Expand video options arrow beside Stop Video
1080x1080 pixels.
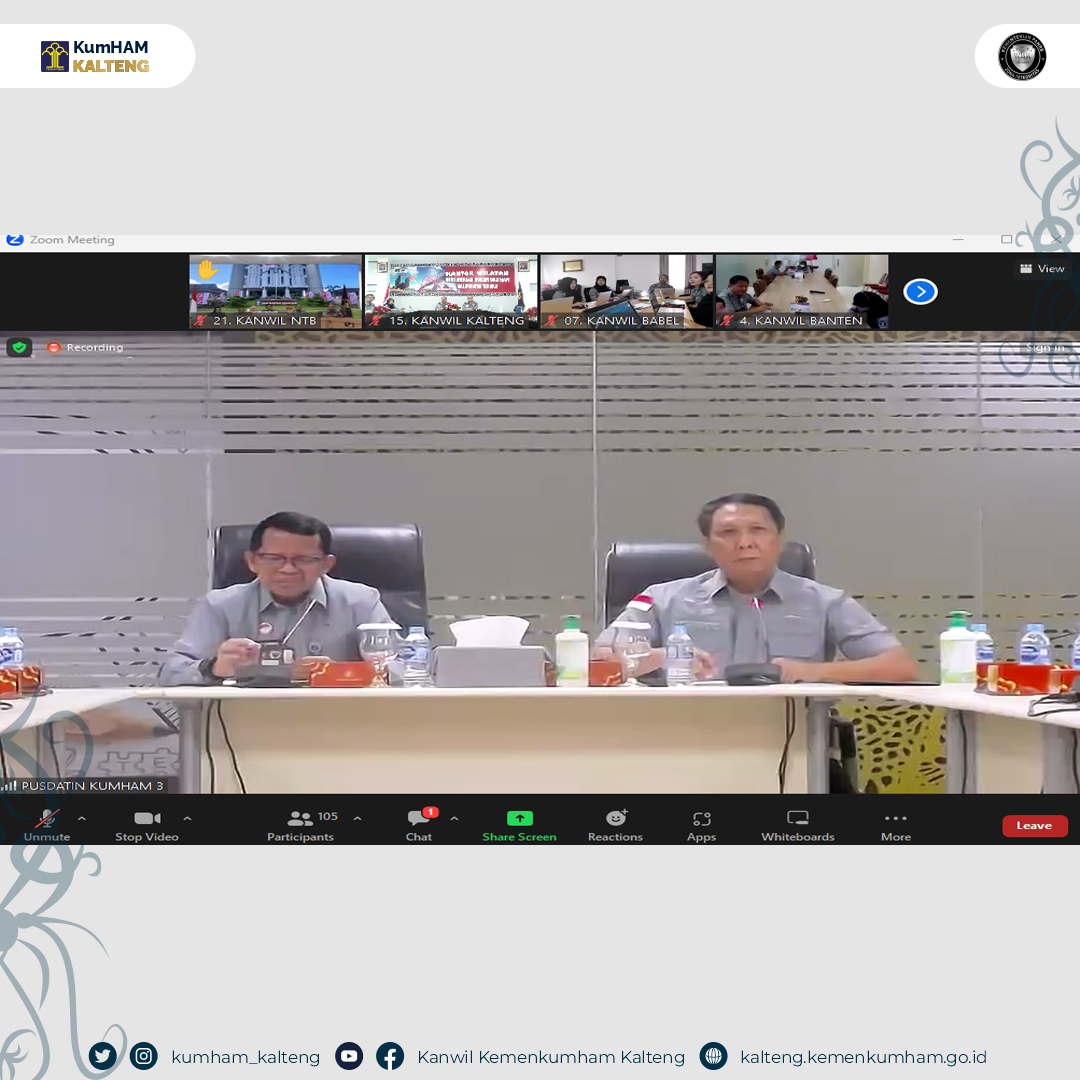[187, 818]
